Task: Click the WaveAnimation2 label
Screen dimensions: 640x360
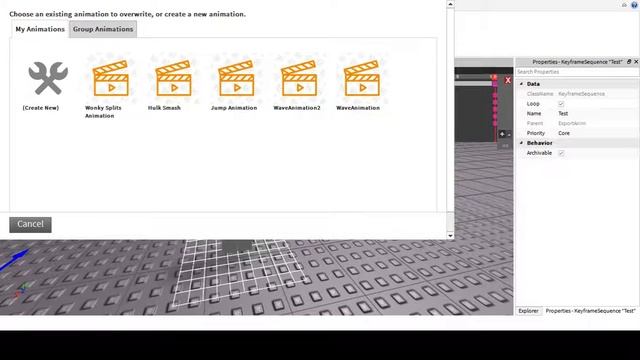Action: [x=297, y=108]
